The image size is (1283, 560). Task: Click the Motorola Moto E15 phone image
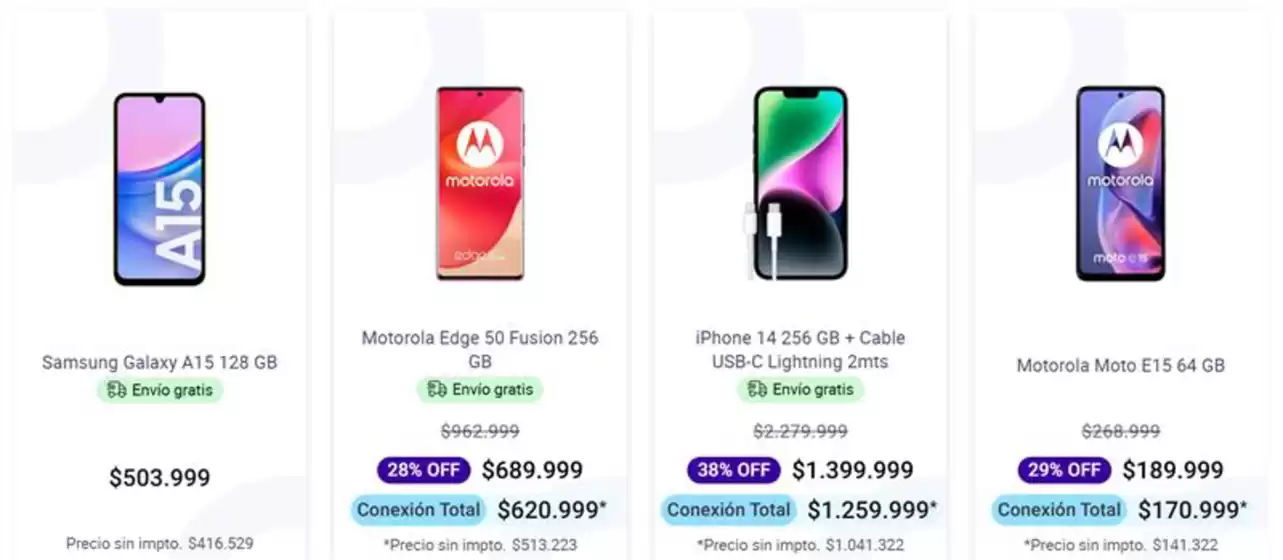[x=1120, y=183]
